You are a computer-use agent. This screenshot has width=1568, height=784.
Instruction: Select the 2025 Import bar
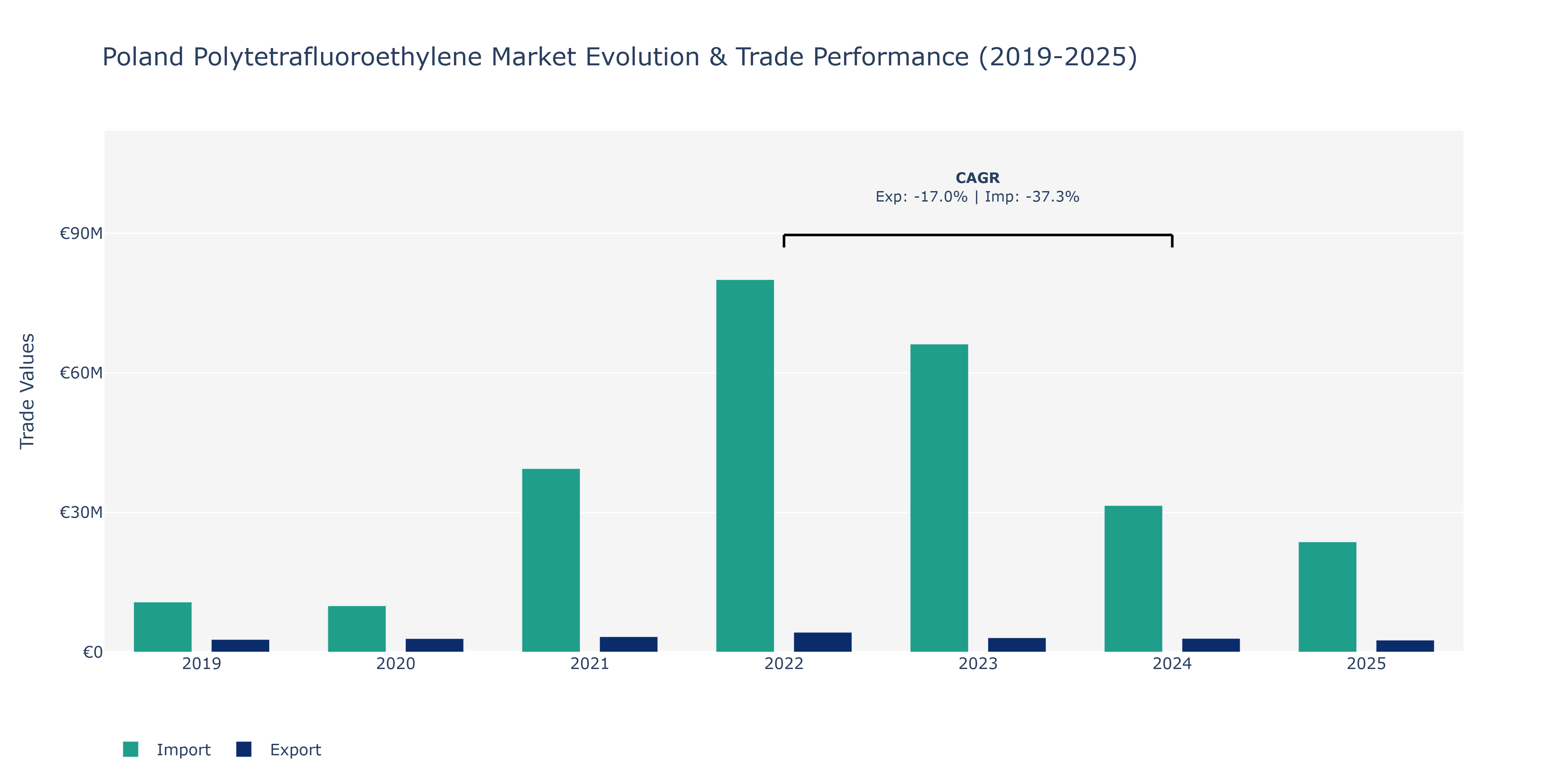tap(1328, 597)
